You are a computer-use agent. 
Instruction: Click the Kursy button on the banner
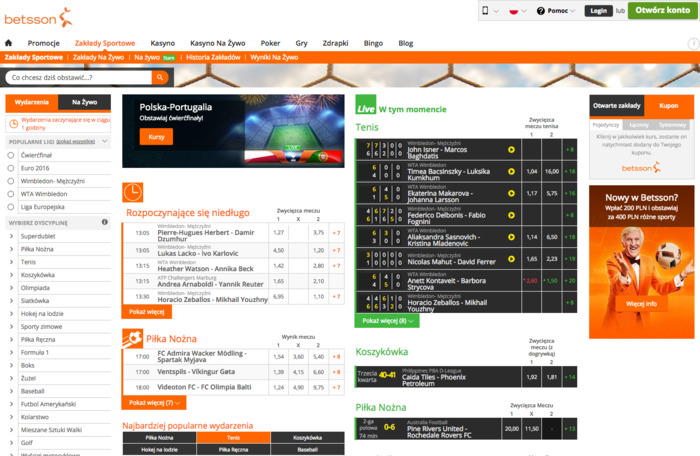pos(156,137)
